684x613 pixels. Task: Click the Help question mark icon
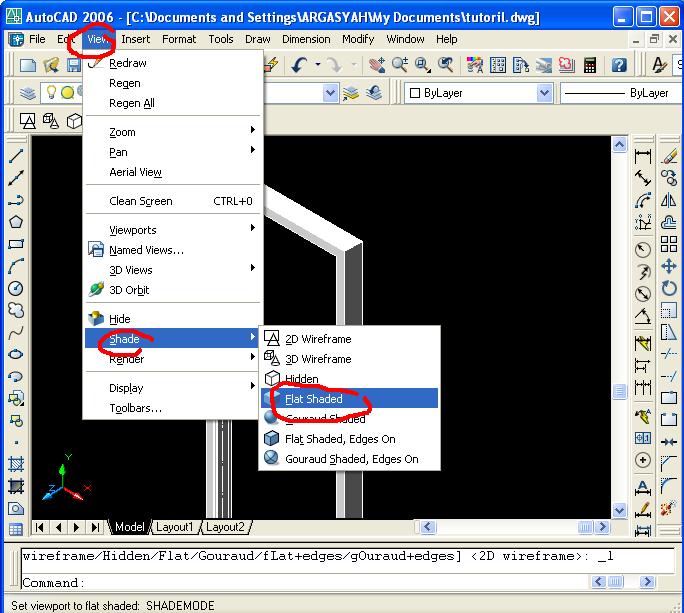point(619,65)
